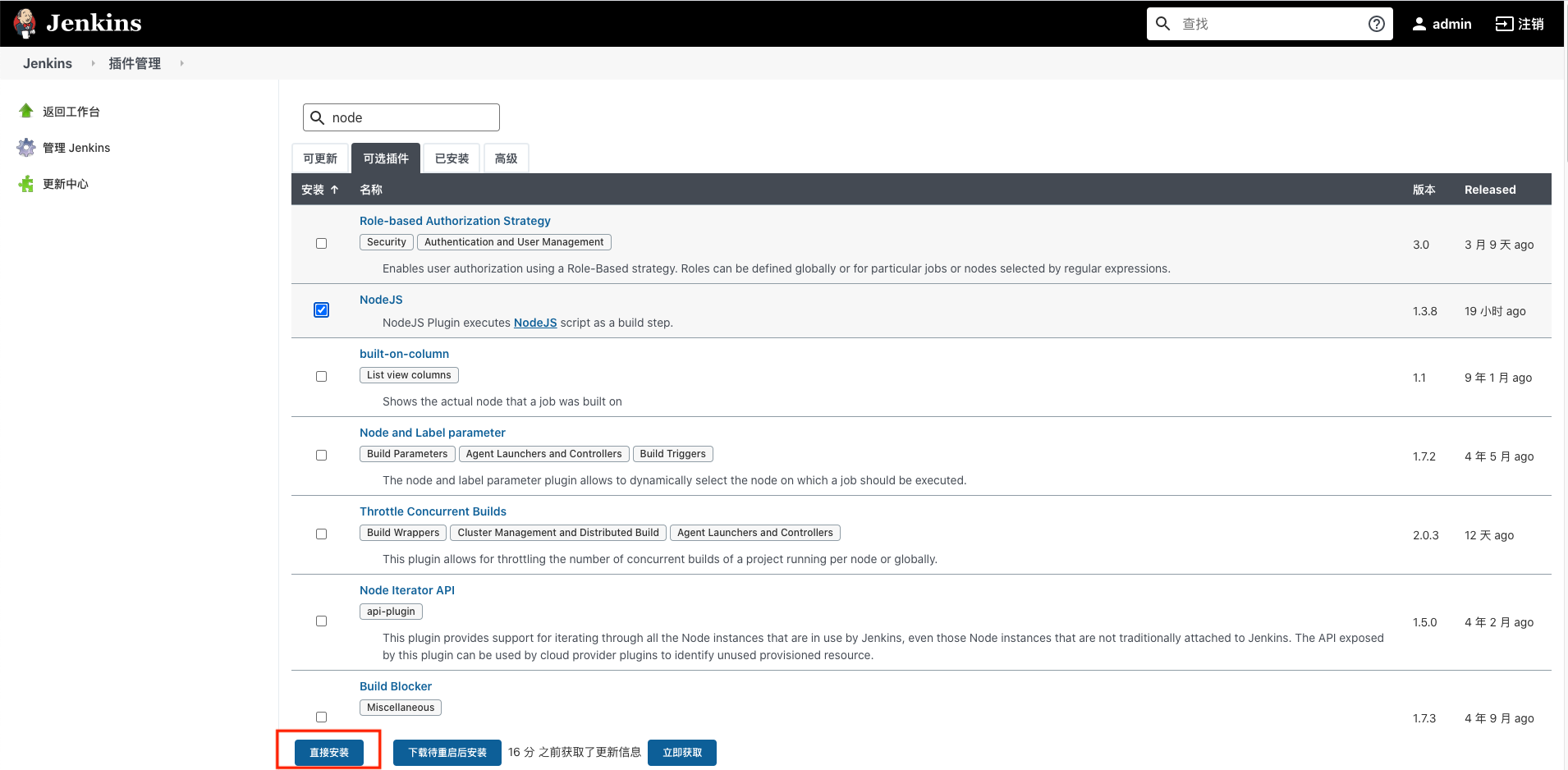This screenshot has width=1568, height=770.
Task: Click the 注销 logout icon
Action: pyautogui.click(x=1506, y=24)
